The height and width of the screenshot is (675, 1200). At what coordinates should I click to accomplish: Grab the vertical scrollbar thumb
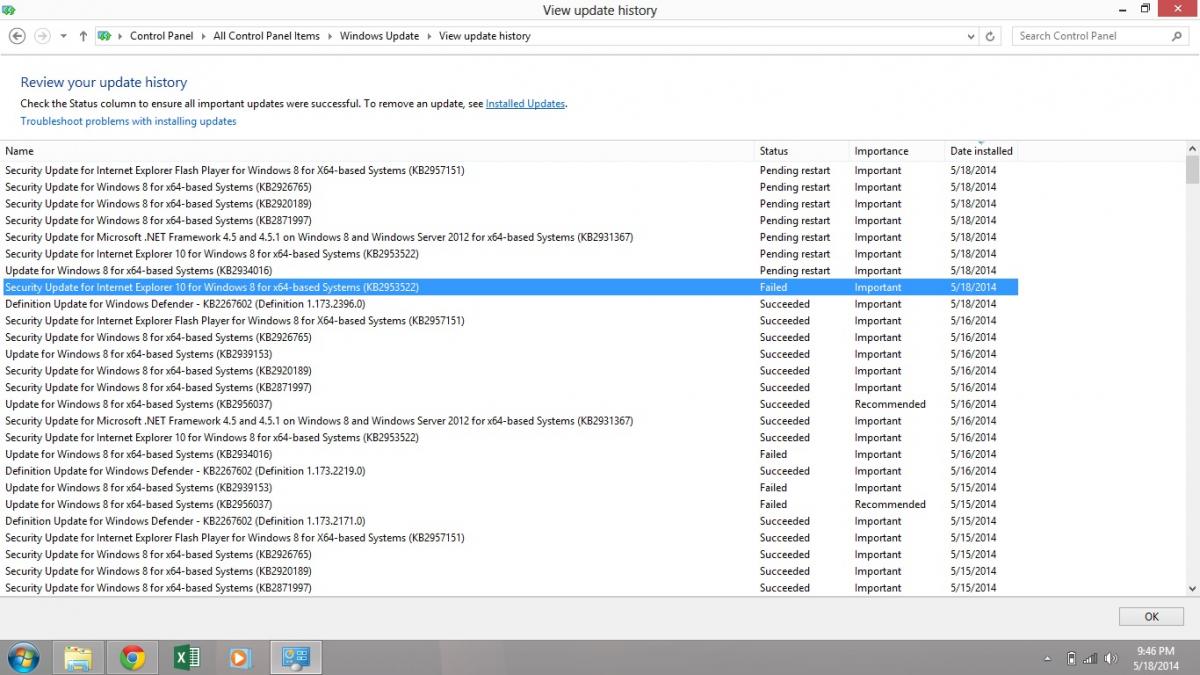tap(1192, 170)
